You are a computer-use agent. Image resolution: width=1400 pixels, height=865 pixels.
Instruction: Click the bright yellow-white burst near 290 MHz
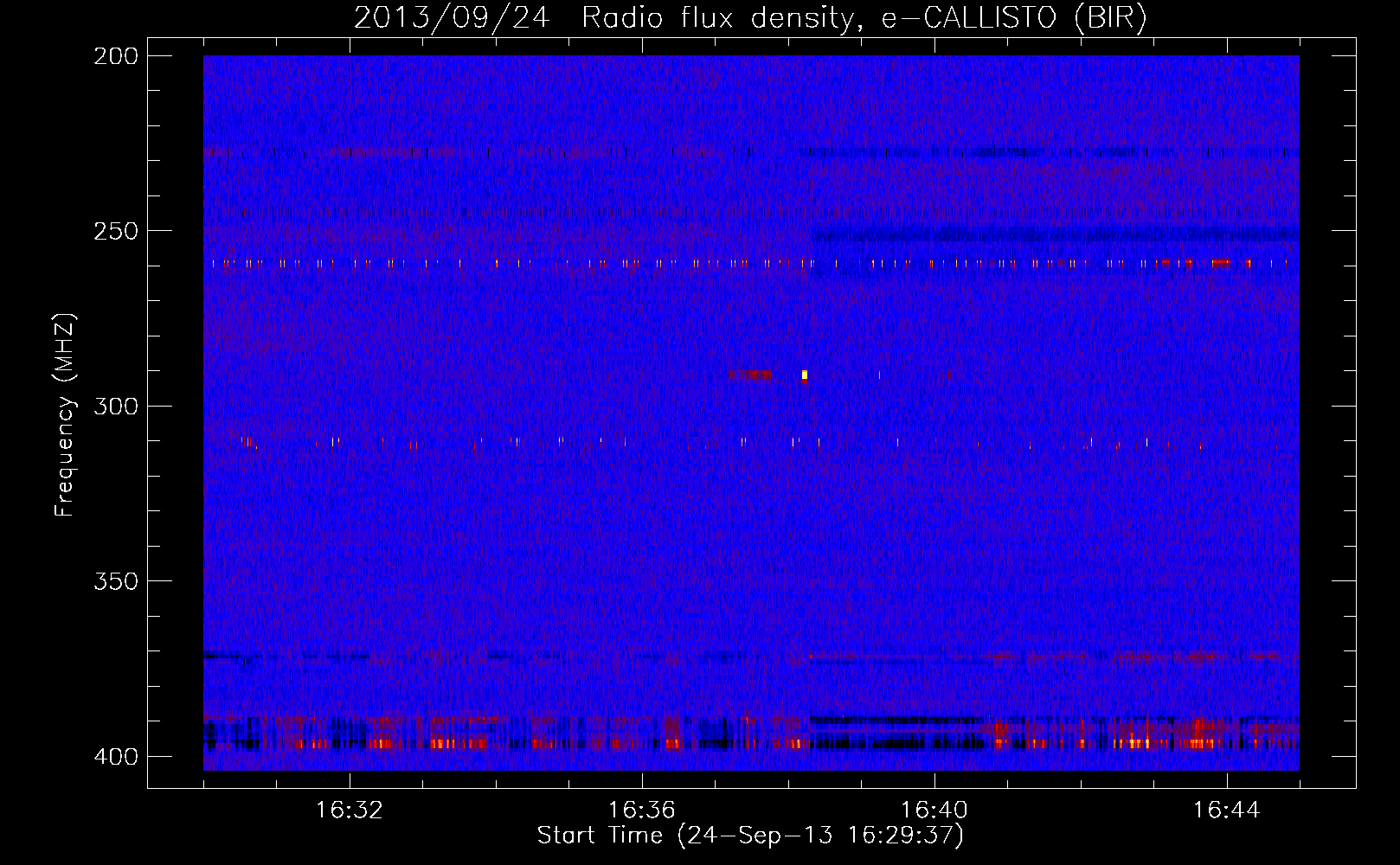[805, 375]
